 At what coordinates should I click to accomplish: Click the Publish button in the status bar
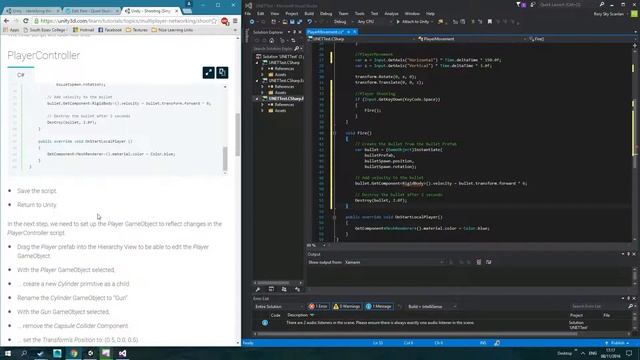tap(617, 343)
